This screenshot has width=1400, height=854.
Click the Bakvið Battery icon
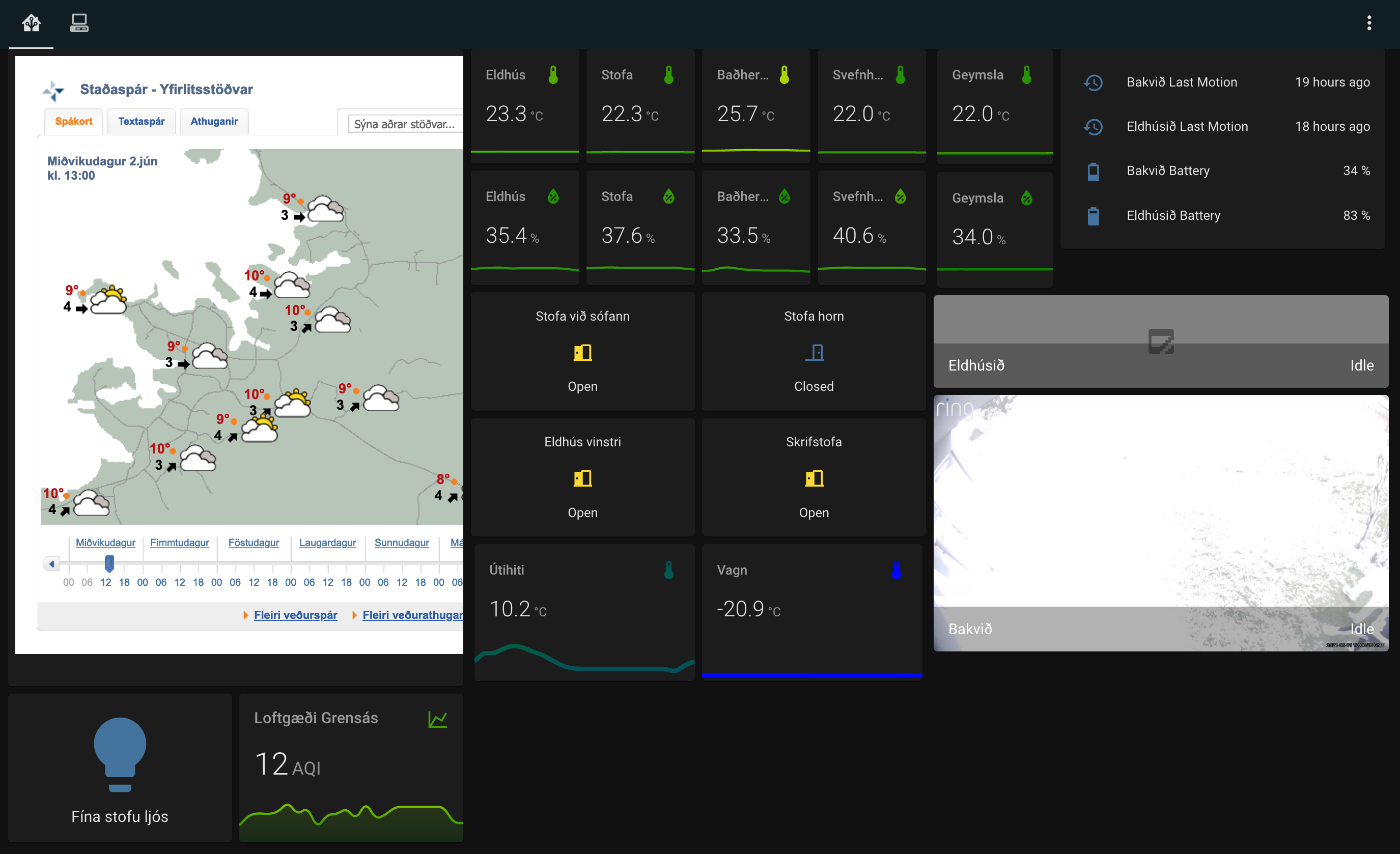point(1093,171)
